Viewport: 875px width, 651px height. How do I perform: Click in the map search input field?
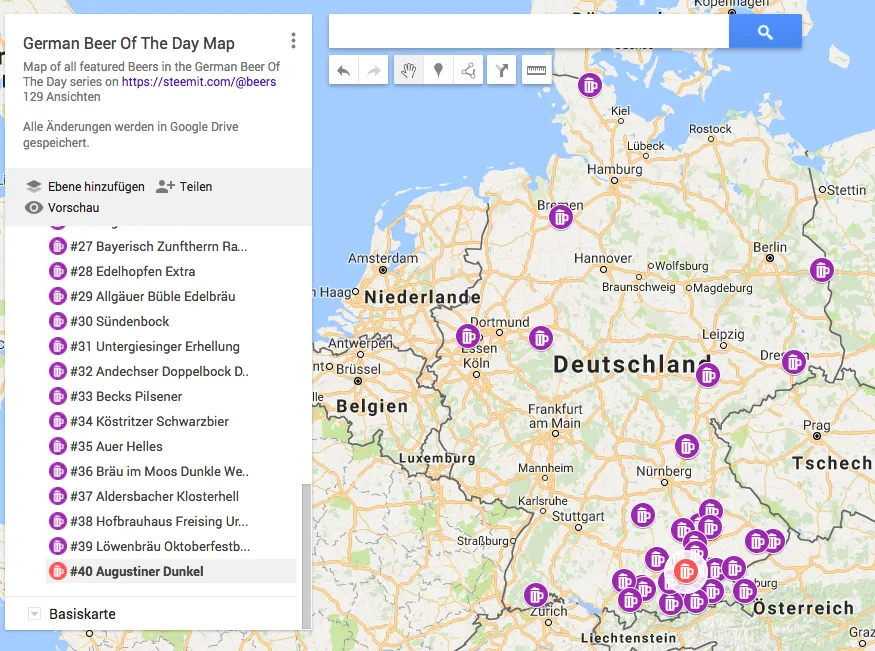(528, 32)
